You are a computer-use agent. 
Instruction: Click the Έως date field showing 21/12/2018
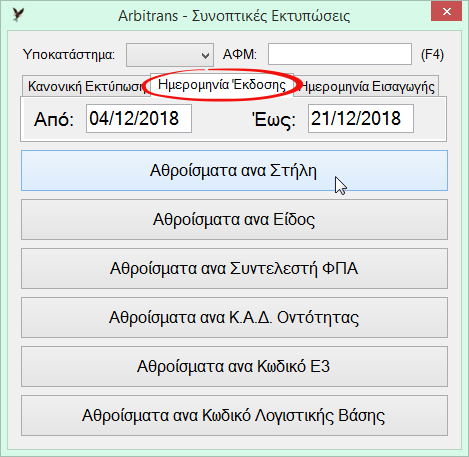click(361, 119)
